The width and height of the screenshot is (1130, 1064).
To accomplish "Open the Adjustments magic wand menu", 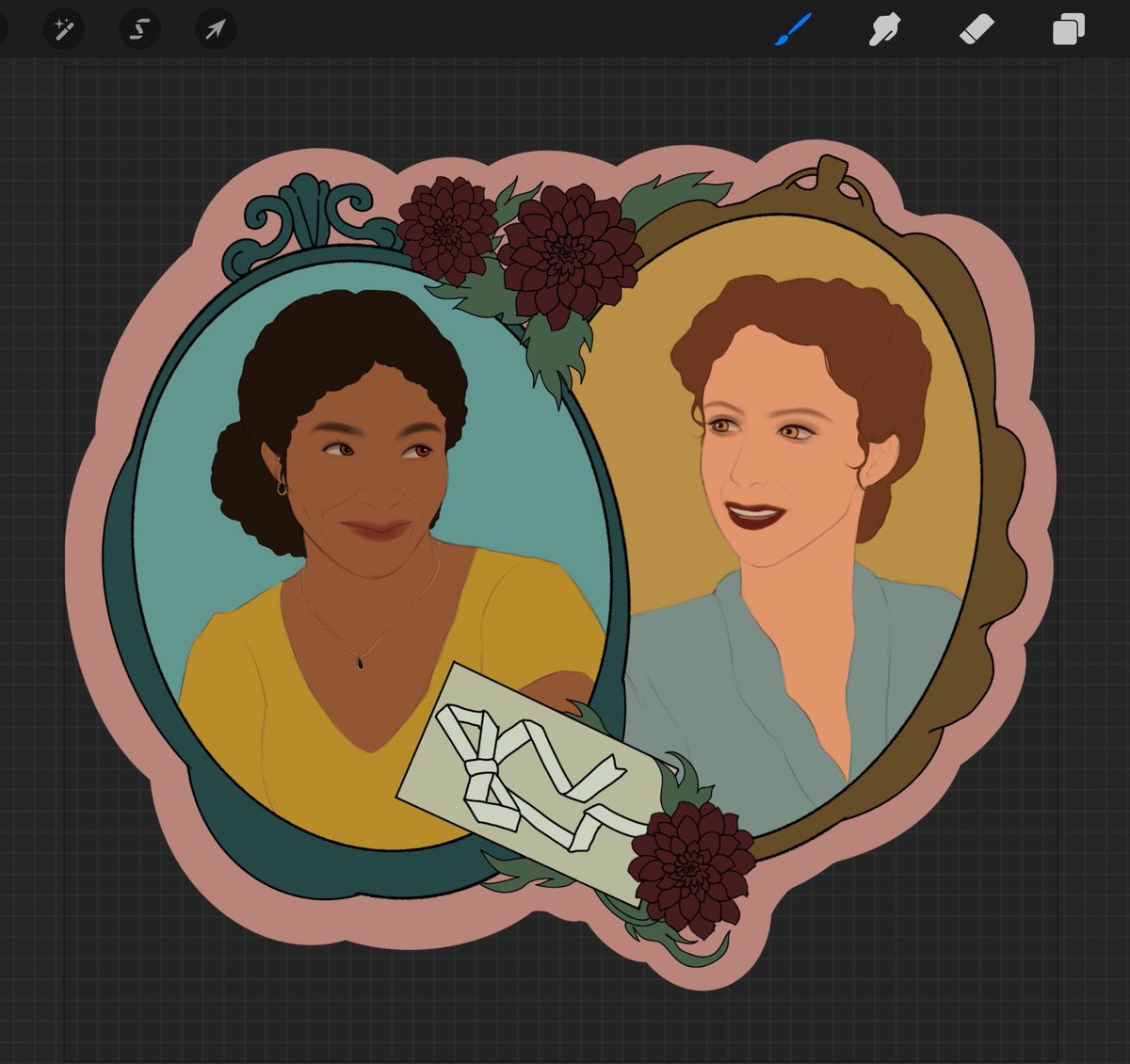I will pos(64,30).
